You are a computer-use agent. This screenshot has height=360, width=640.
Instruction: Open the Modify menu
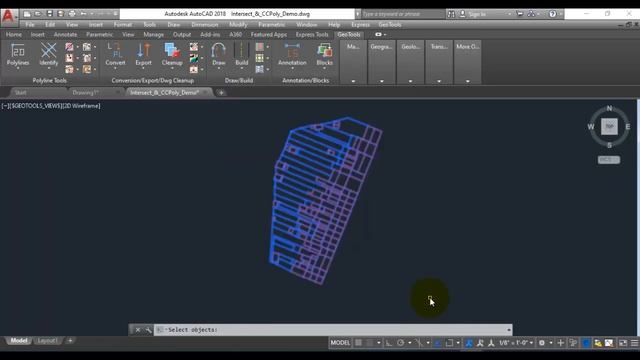(x=238, y=24)
